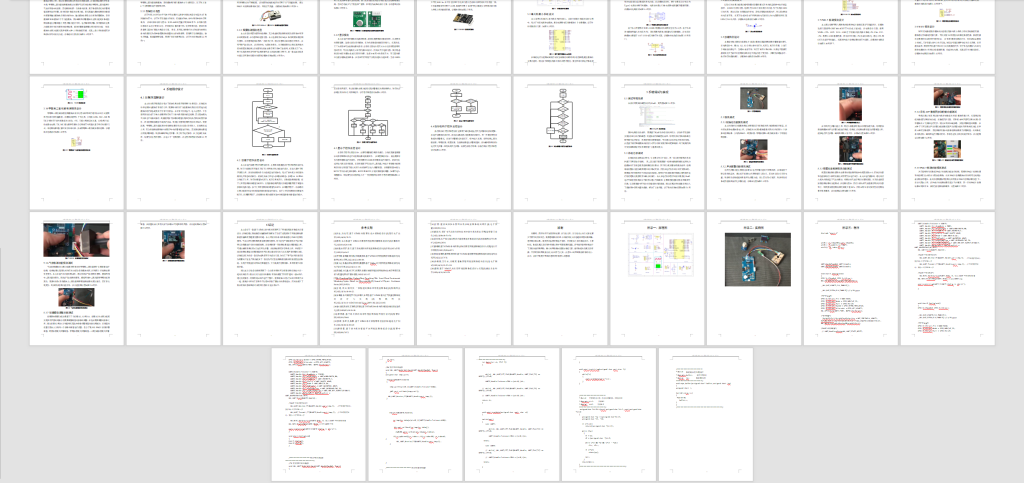Select the code page right after 附录三 title page

[948, 278]
